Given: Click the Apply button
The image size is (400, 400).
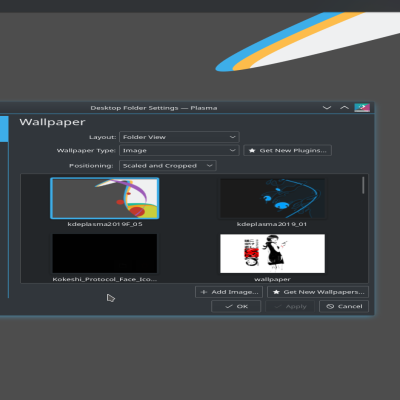Looking at the screenshot, I should pos(290,306).
